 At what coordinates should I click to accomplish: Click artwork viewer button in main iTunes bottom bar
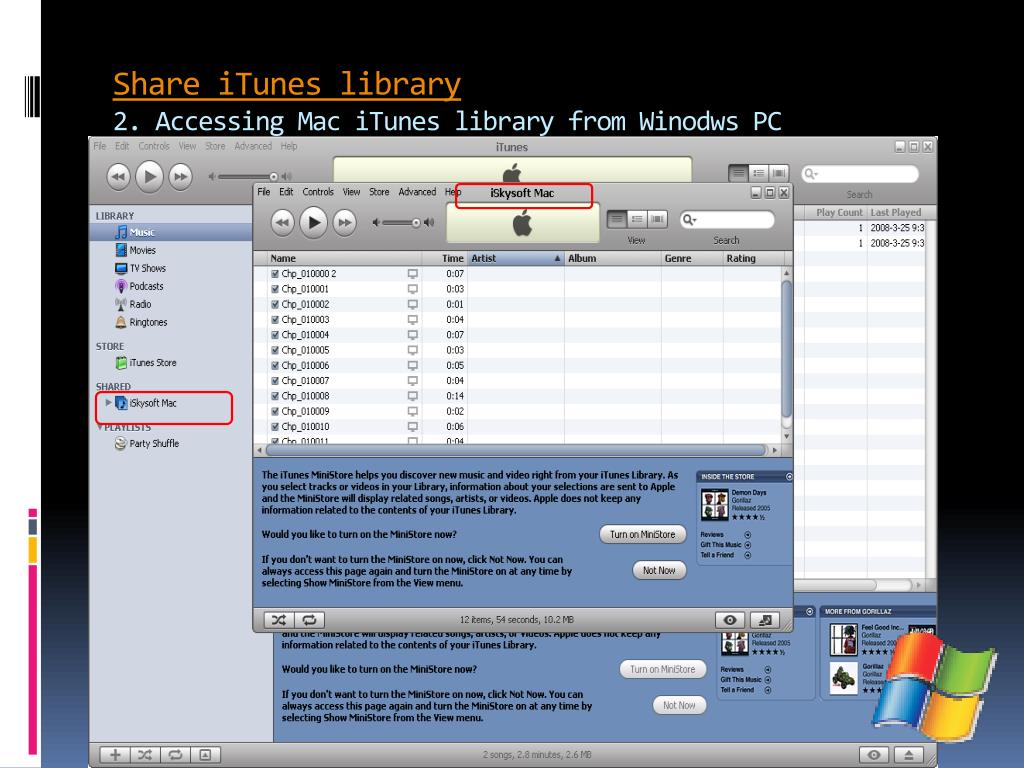205,755
